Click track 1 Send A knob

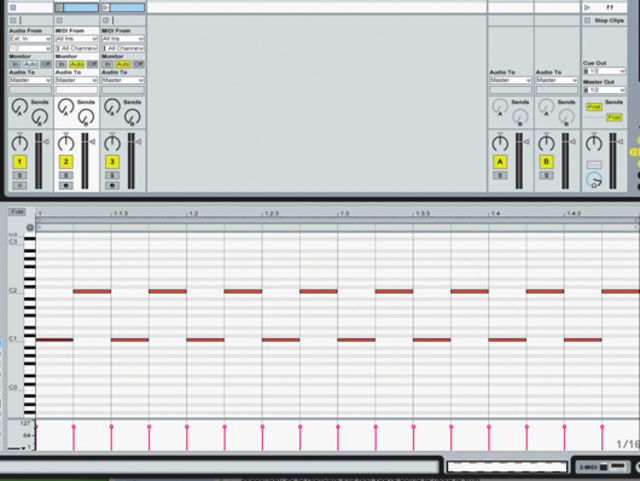coord(19,106)
